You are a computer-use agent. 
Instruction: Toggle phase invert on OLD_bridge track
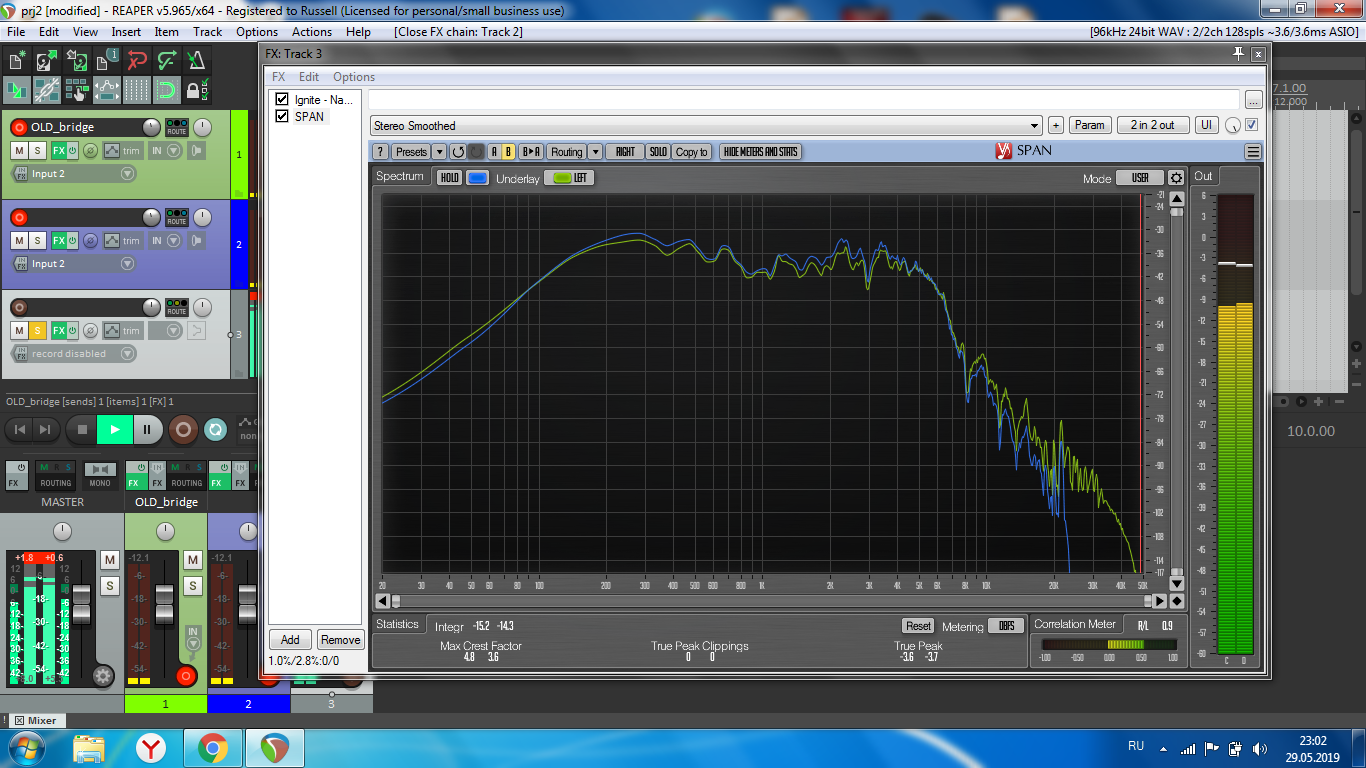pos(90,151)
